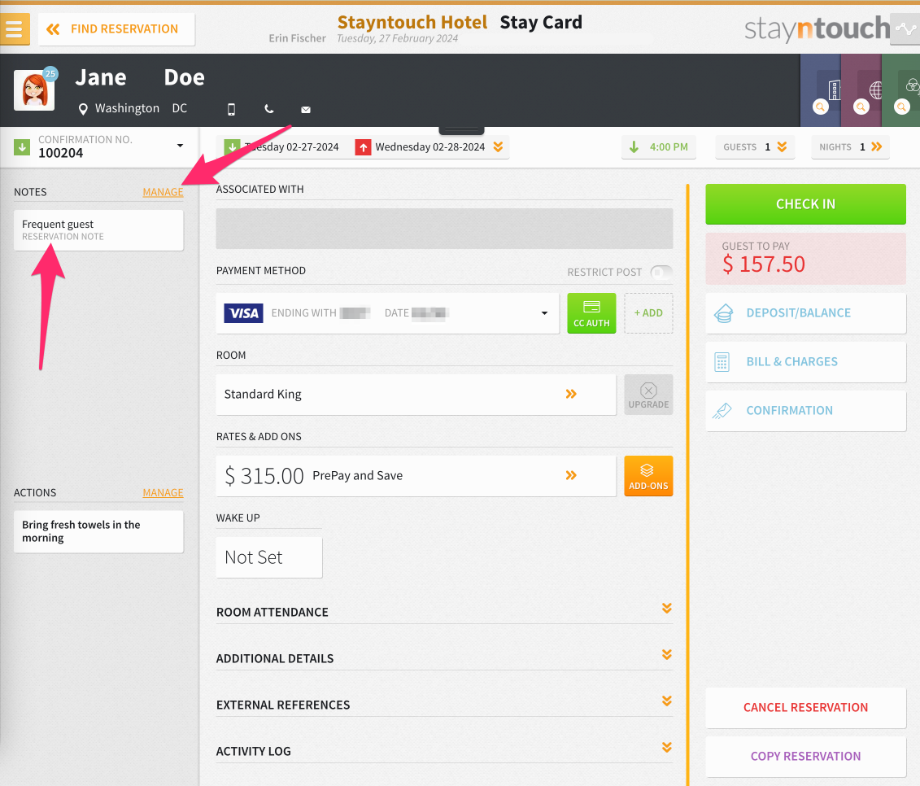Click the CC Auth button

pyautogui.click(x=591, y=313)
